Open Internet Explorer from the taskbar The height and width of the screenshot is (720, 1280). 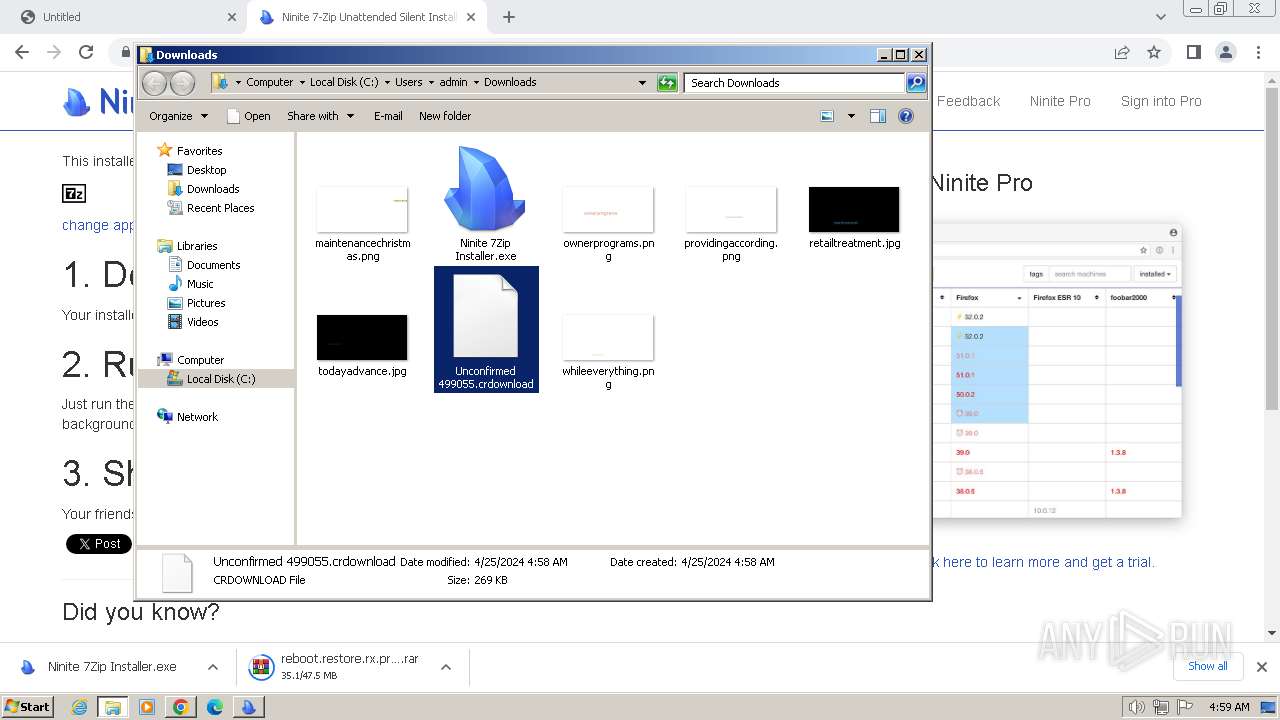[x=79, y=707]
